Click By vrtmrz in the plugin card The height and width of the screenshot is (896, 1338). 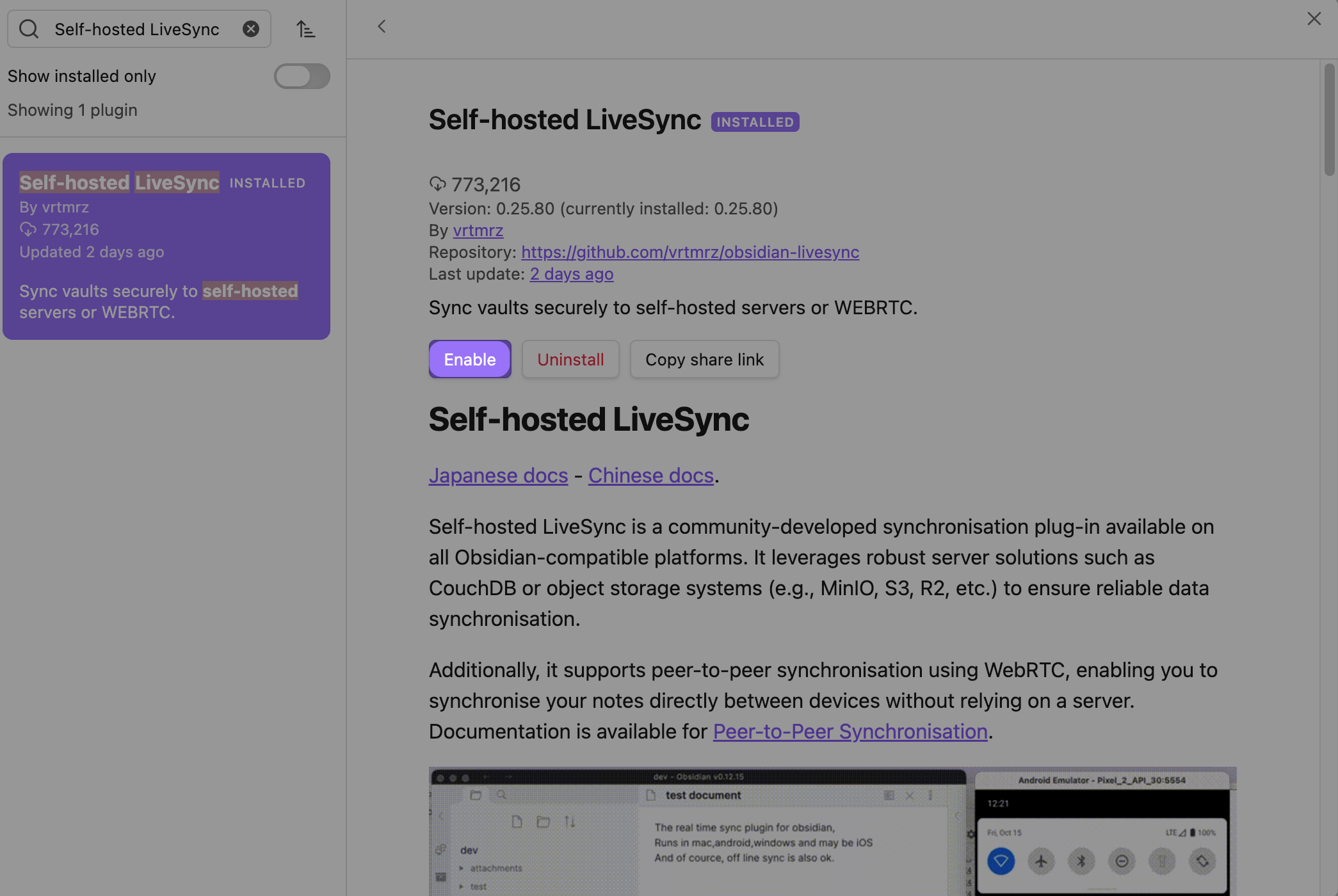pos(54,207)
